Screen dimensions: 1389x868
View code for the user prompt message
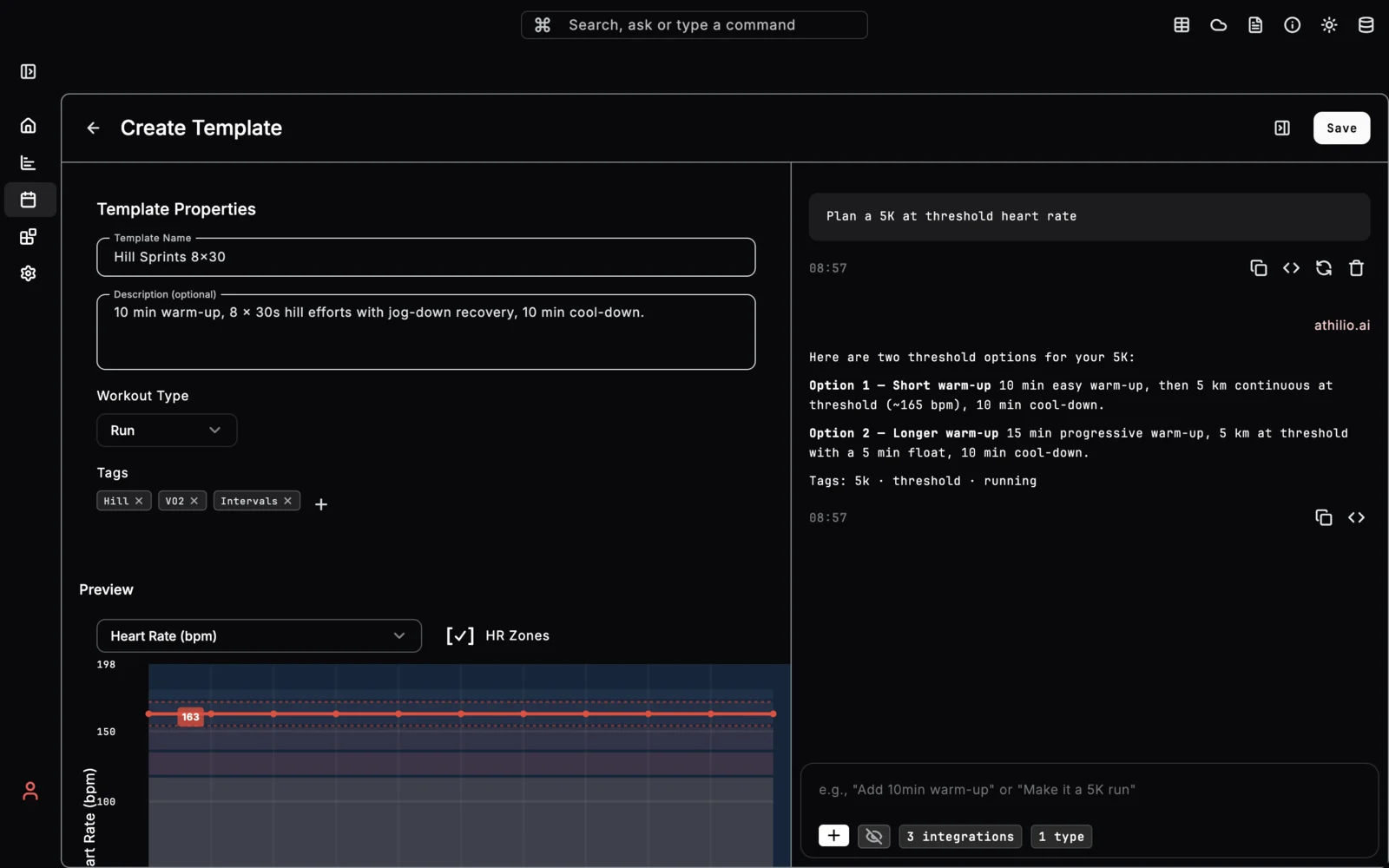point(1291,268)
